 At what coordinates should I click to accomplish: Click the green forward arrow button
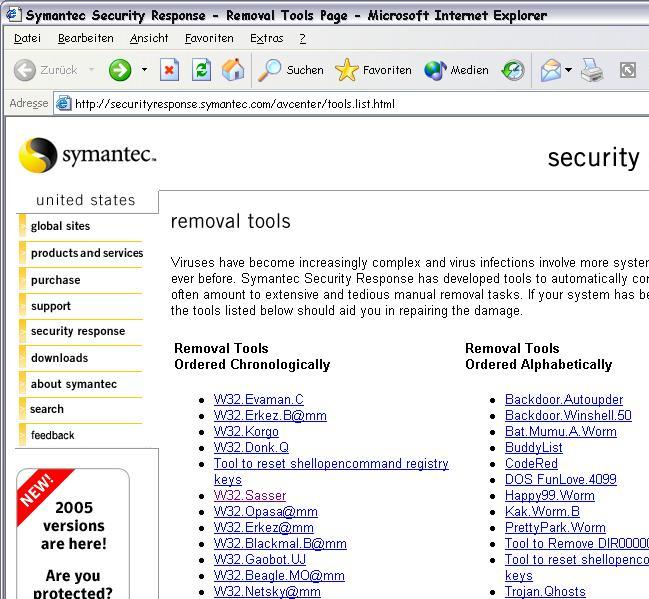click(120, 70)
